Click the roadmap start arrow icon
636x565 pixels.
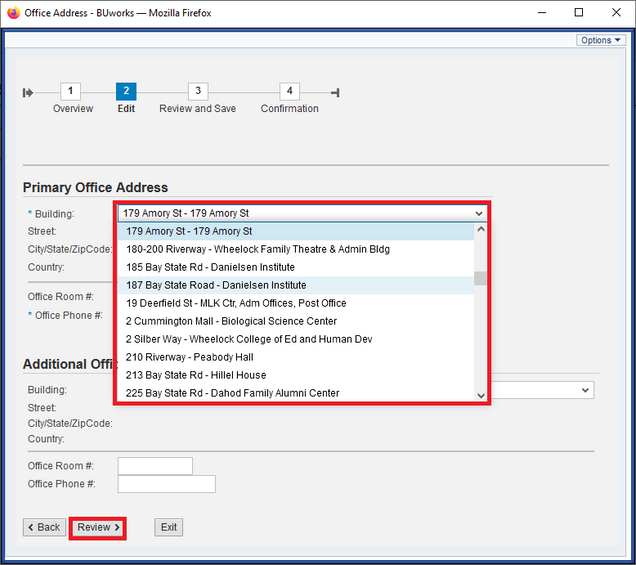(28, 93)
